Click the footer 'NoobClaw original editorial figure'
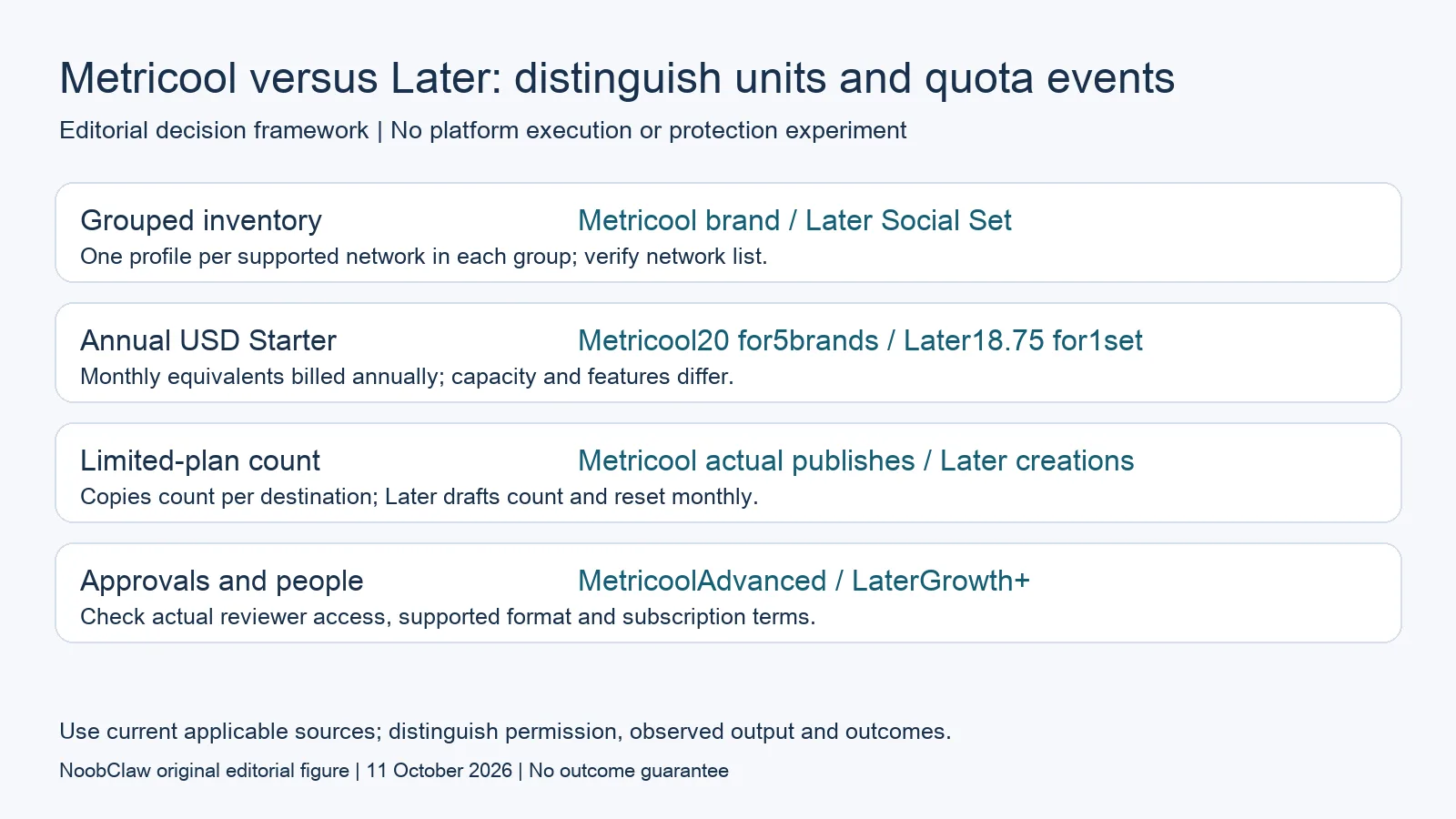Viewport: 1456px width, 819px height. coord(205,771)
